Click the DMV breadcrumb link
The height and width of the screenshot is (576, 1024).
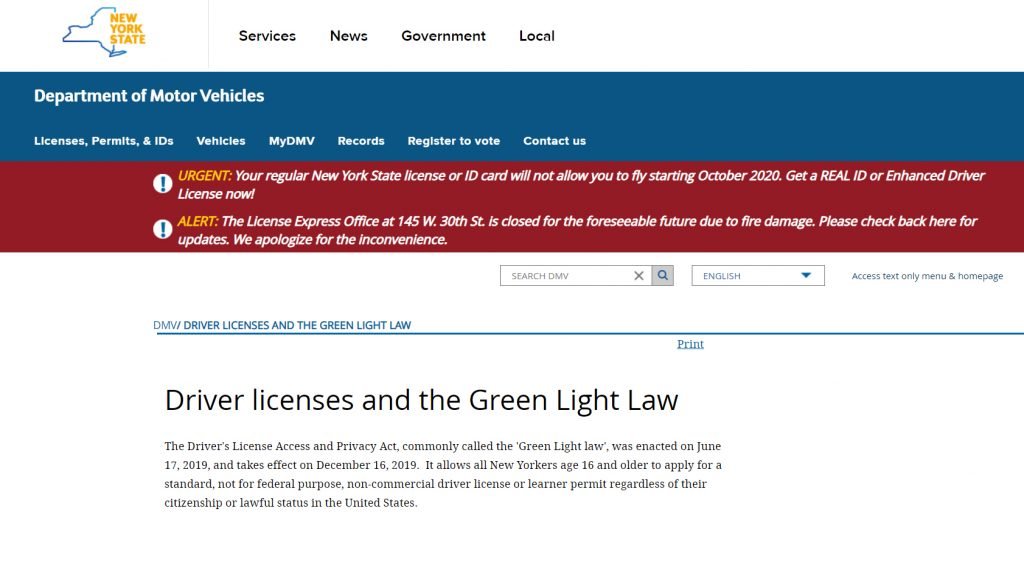[164, 325]
